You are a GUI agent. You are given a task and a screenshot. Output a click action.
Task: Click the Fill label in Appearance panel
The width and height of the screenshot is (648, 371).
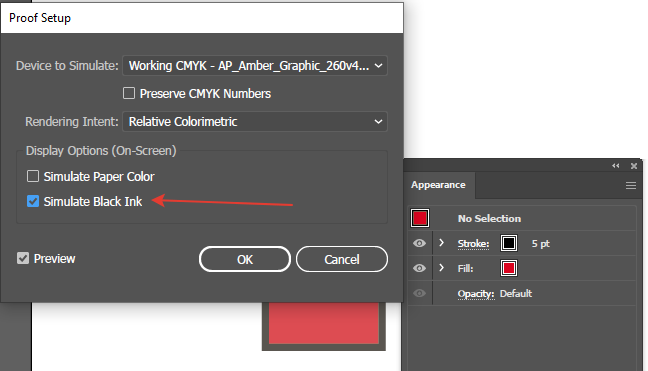[x=465, y=269]
